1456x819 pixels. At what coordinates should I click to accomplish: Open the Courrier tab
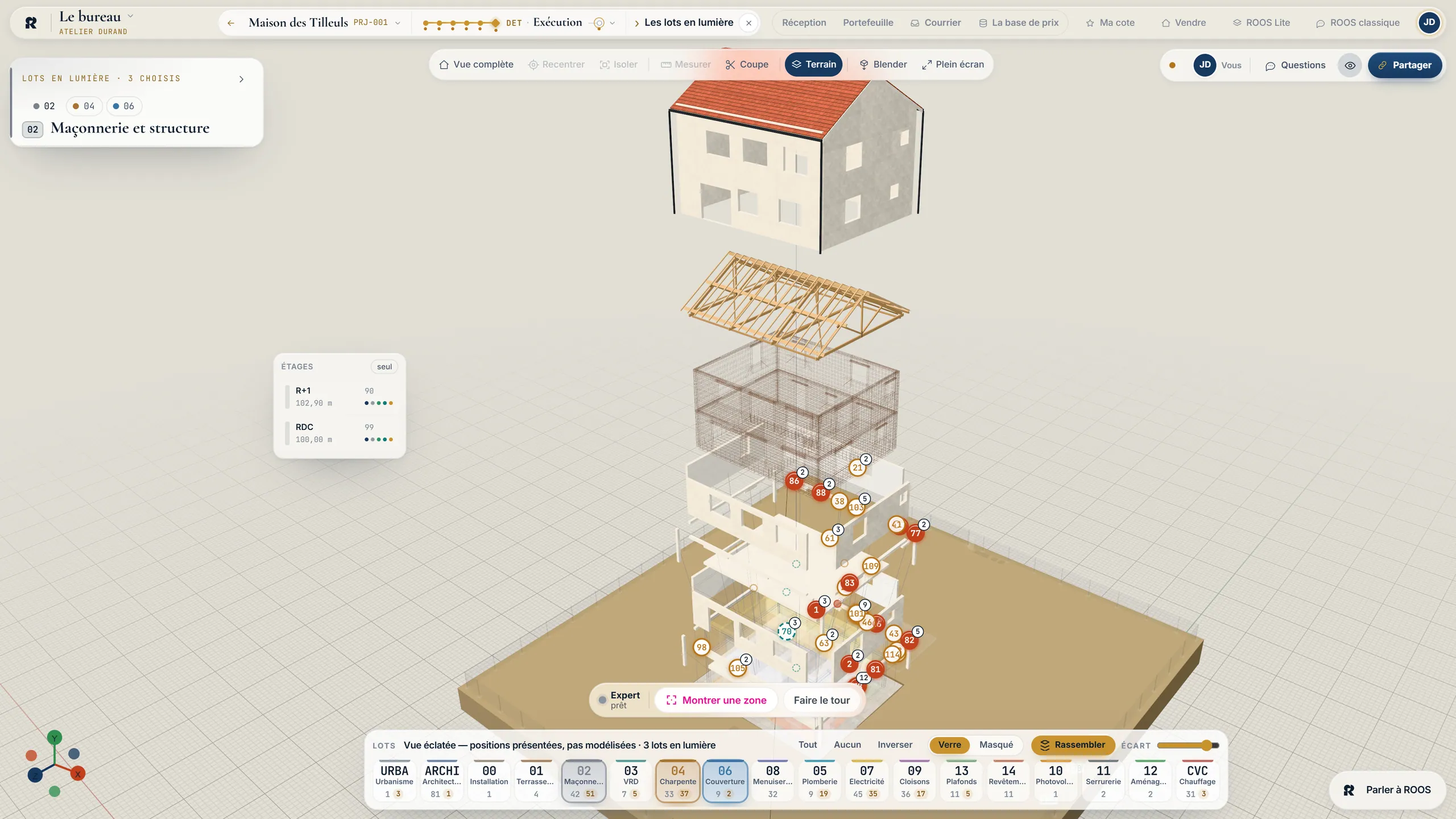[936, 23]
